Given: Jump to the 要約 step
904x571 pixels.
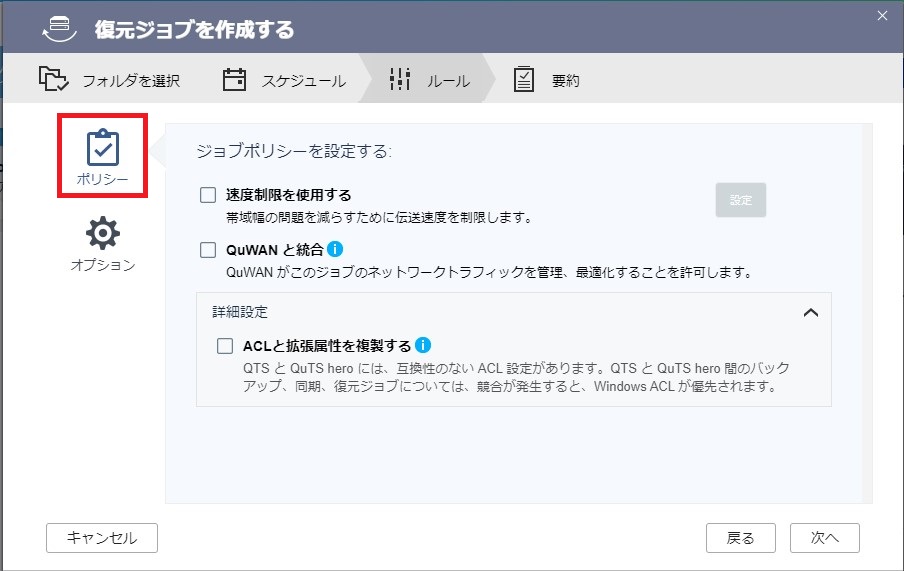Looking at the screenshot, I should [547, 80].
